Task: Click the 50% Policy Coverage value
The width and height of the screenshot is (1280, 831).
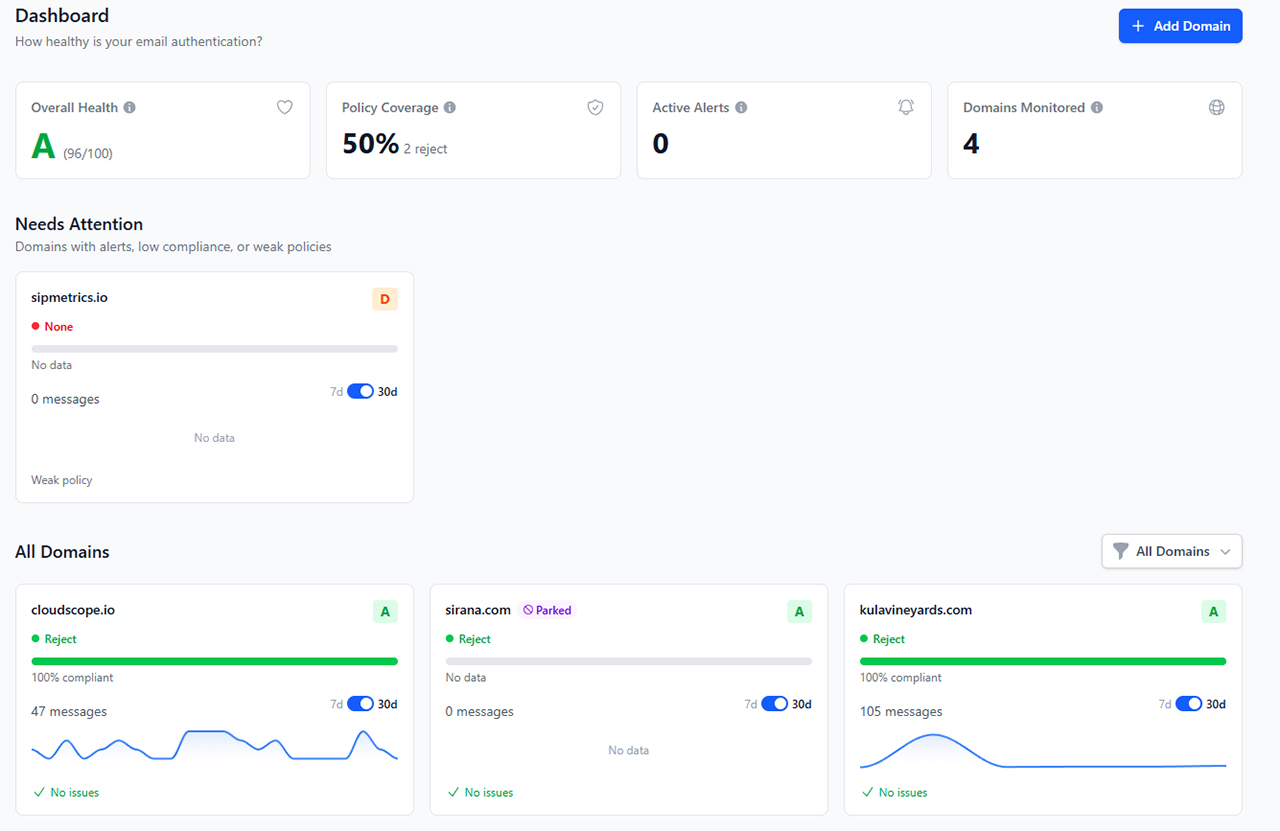Action: click(x=370, y=144)
